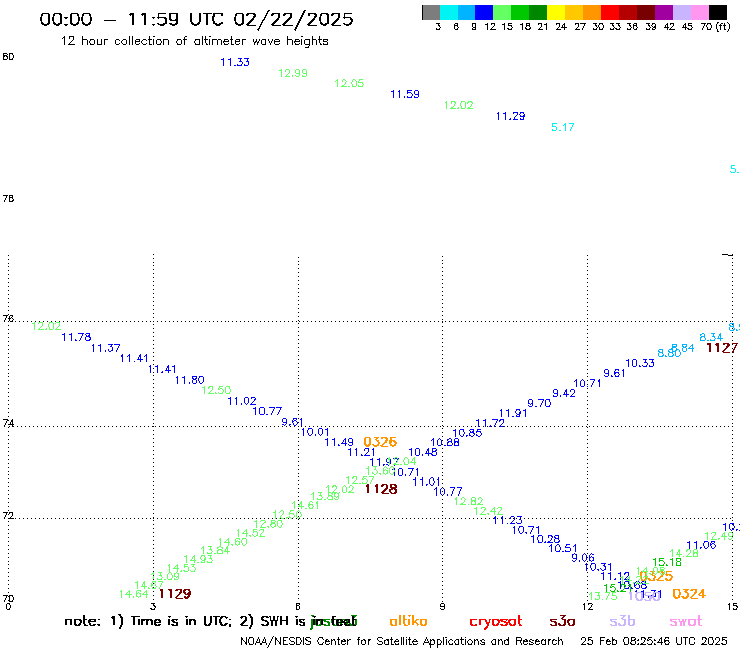Image resolution: width=740 pixels, height=650 pixels.
Task: Click the wave height value 9.06
Action: point(583,558)
